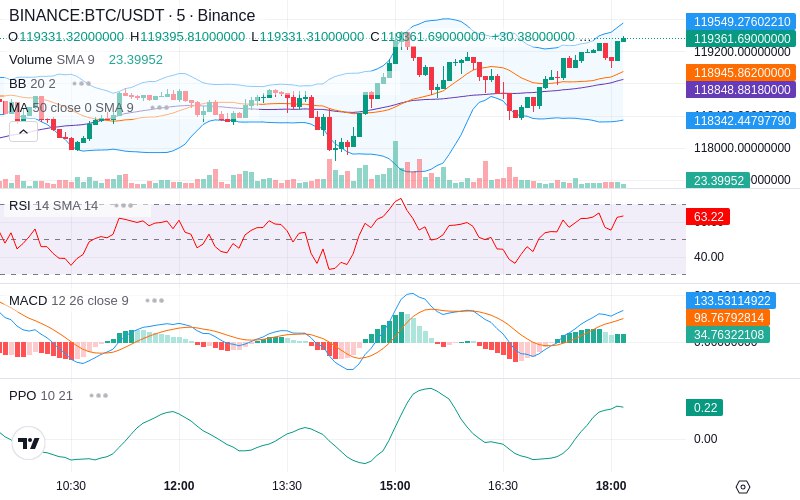Viewport: 800px width, 500px height.
Task: Open the TradingView logo link
Action: tap(29, 443)
